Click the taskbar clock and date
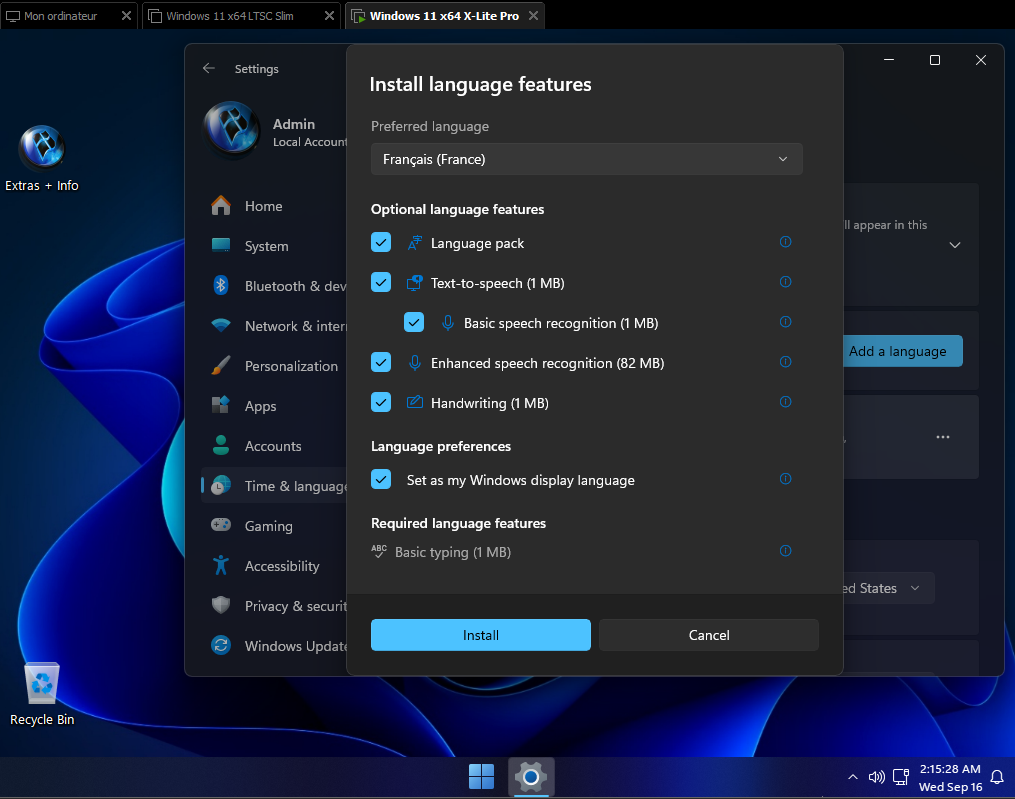 coord(950,777)
